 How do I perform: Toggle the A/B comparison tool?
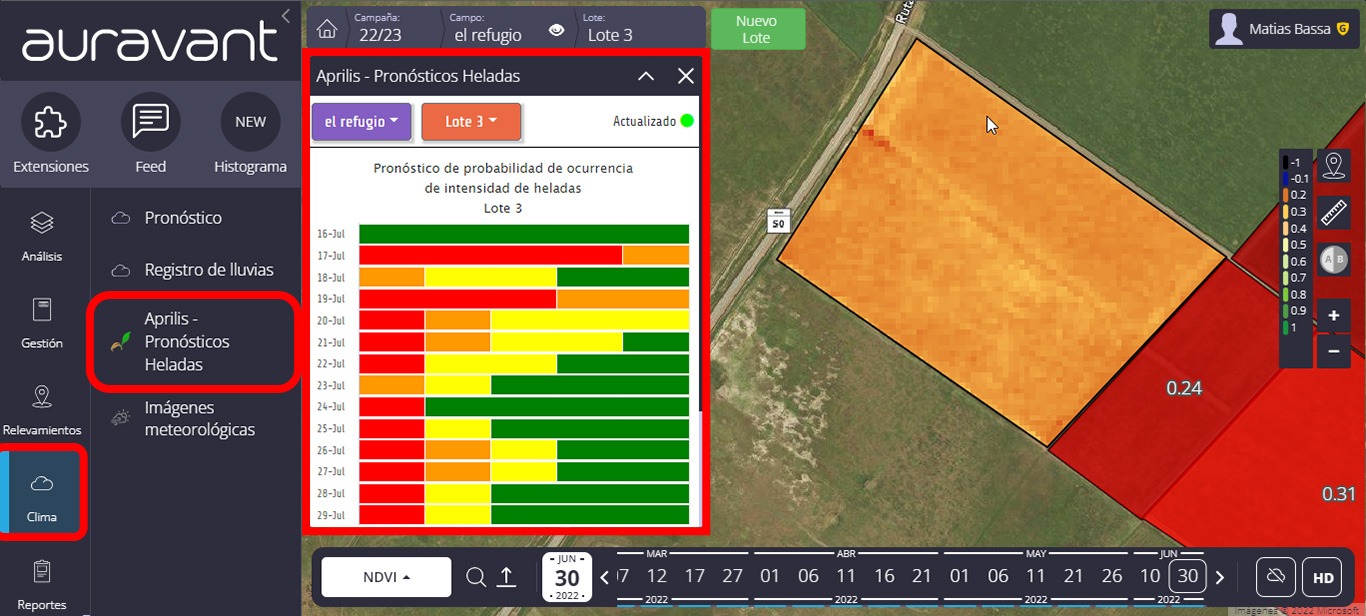point(1333,259)
